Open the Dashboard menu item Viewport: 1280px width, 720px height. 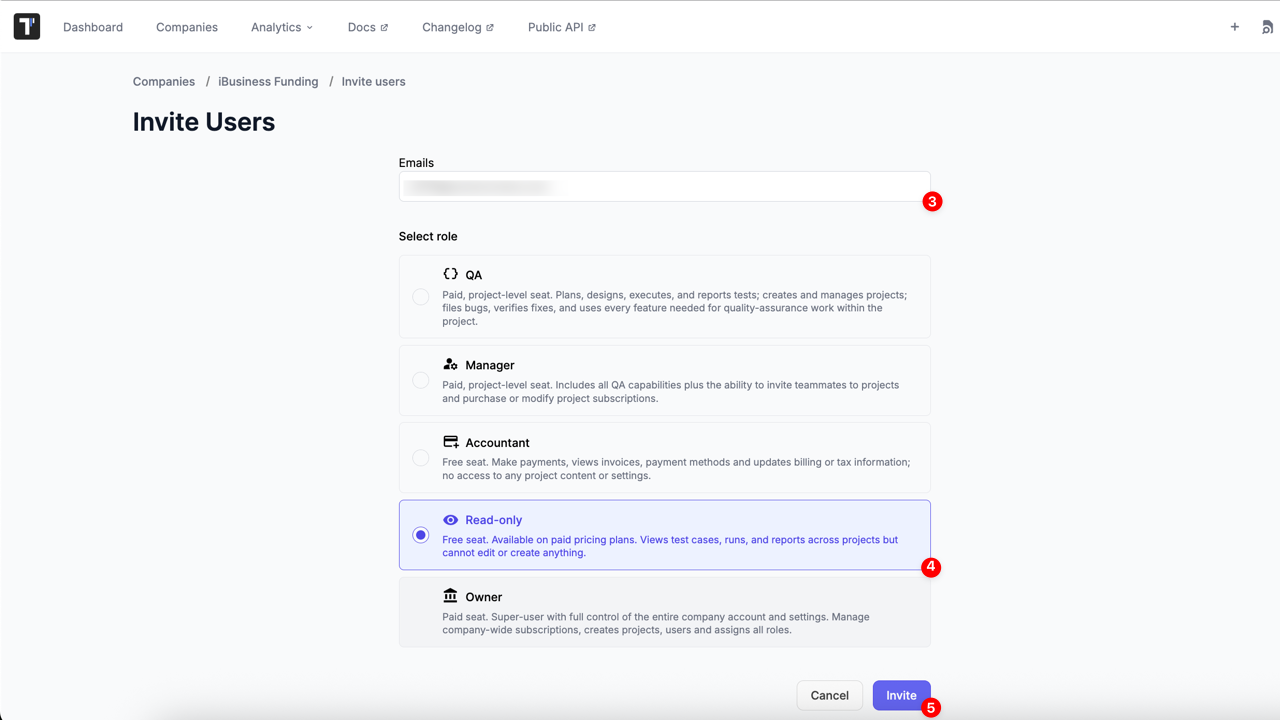tap(93, 27)
